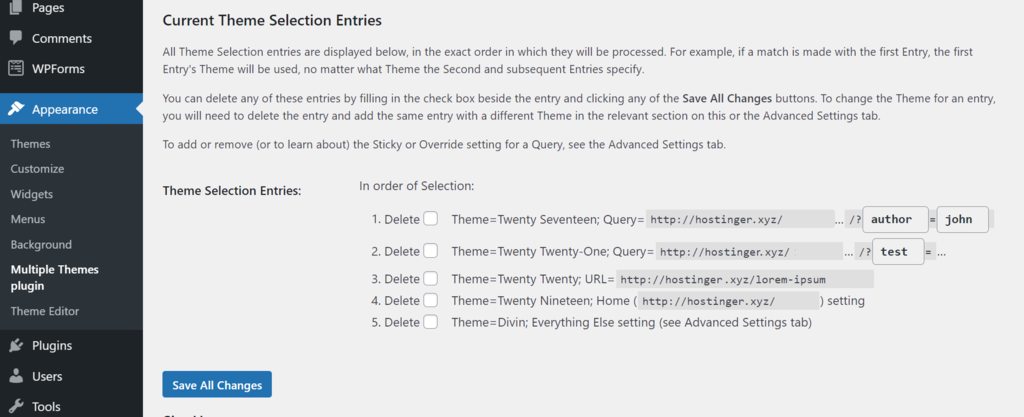Click the author query keyword field
The image size is (1024, 417).
[895, 219]
